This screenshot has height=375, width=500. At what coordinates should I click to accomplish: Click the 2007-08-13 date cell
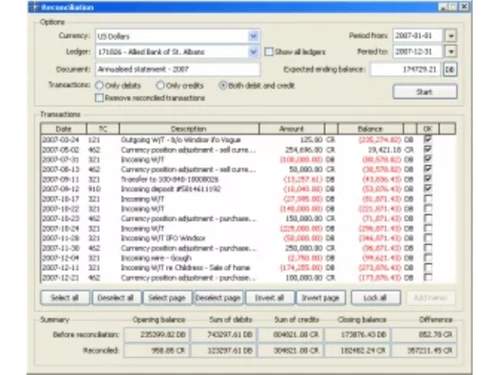click(61, 169)
